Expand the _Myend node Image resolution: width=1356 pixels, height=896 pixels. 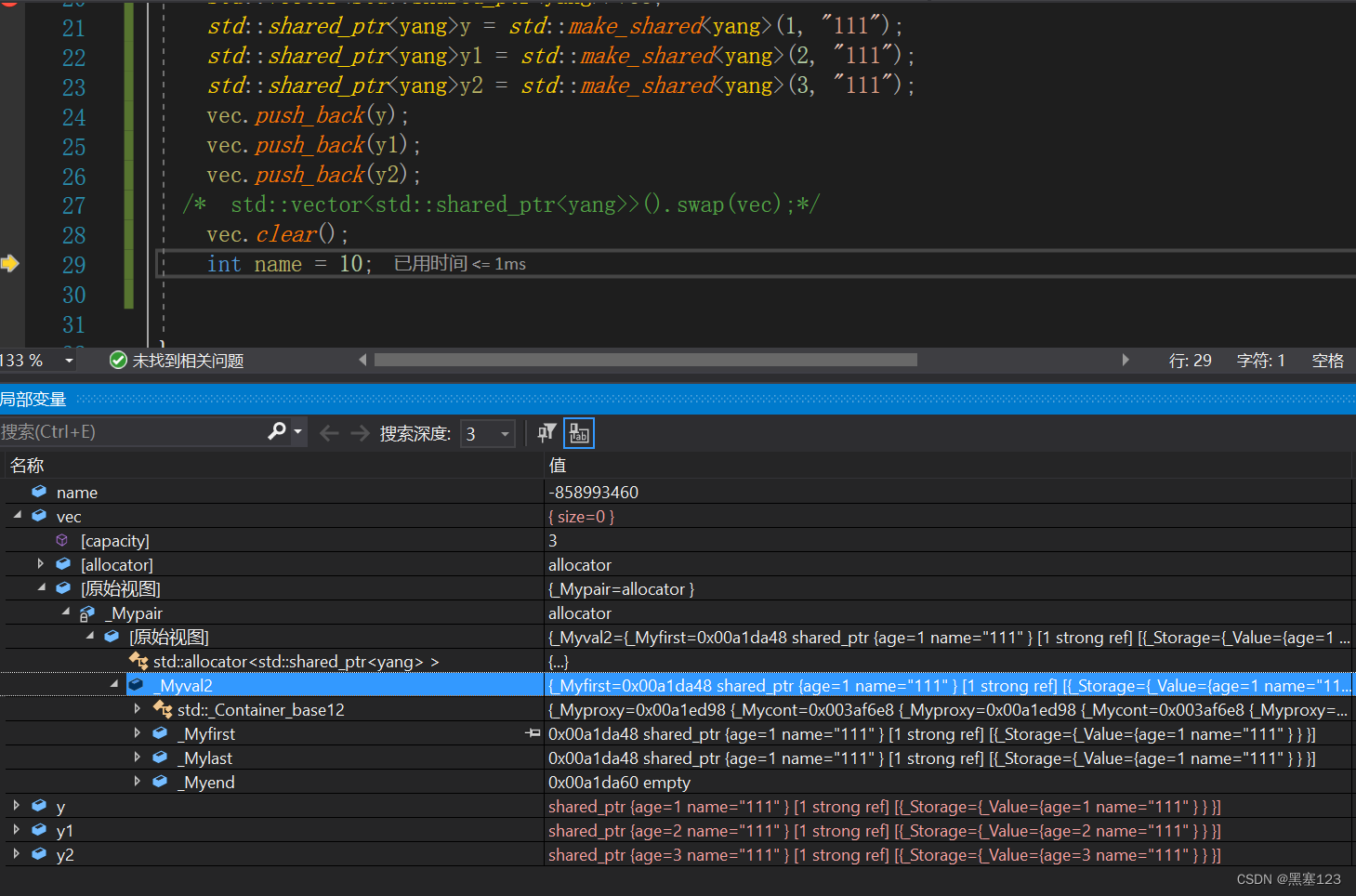point(137,781)
